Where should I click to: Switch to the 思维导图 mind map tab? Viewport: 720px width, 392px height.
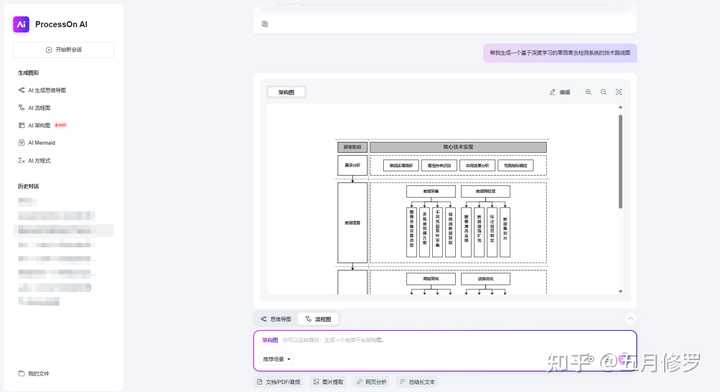[x=276, y=319]
